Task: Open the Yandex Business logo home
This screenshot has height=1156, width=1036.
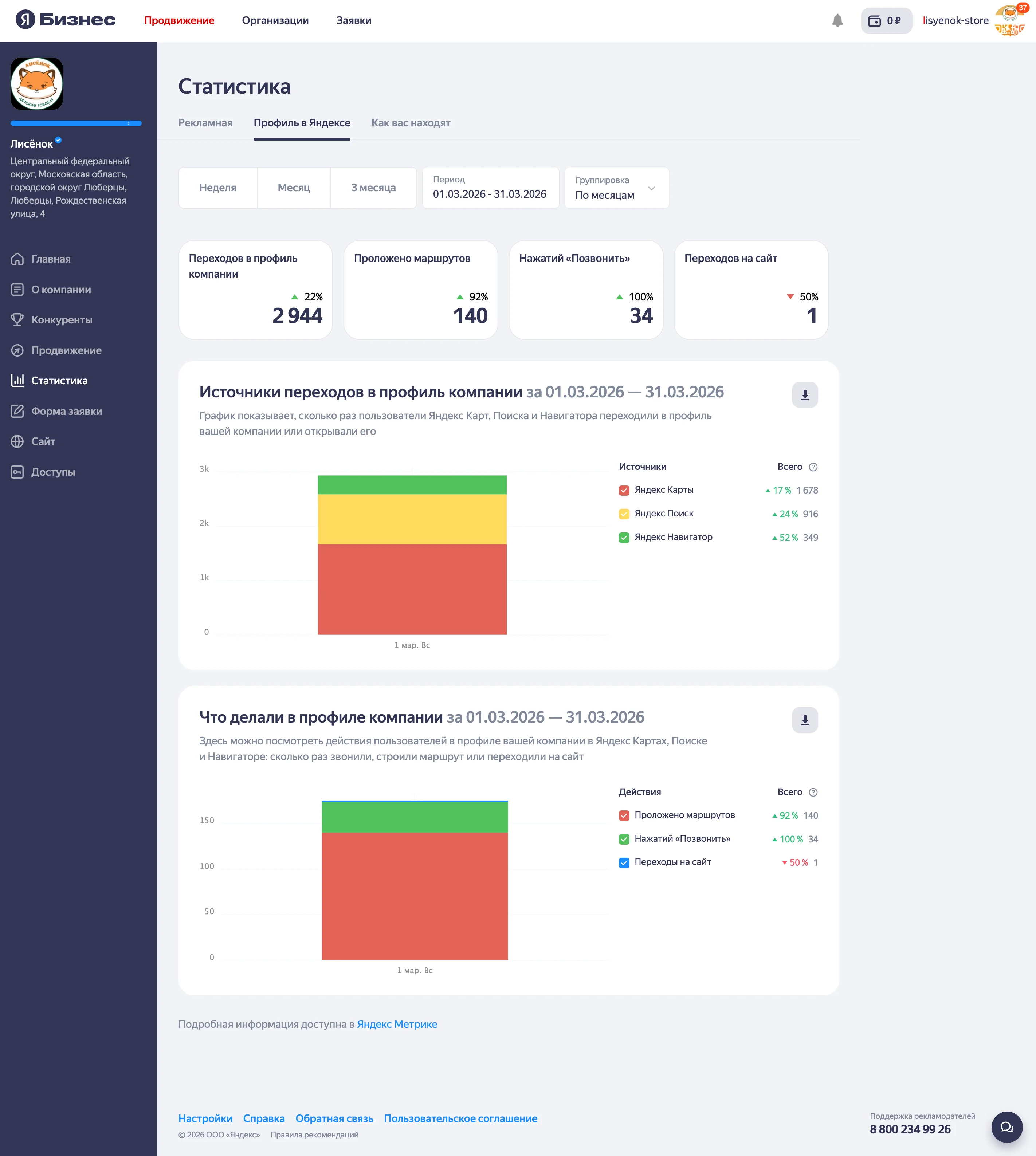Action: tap(66, 20)
